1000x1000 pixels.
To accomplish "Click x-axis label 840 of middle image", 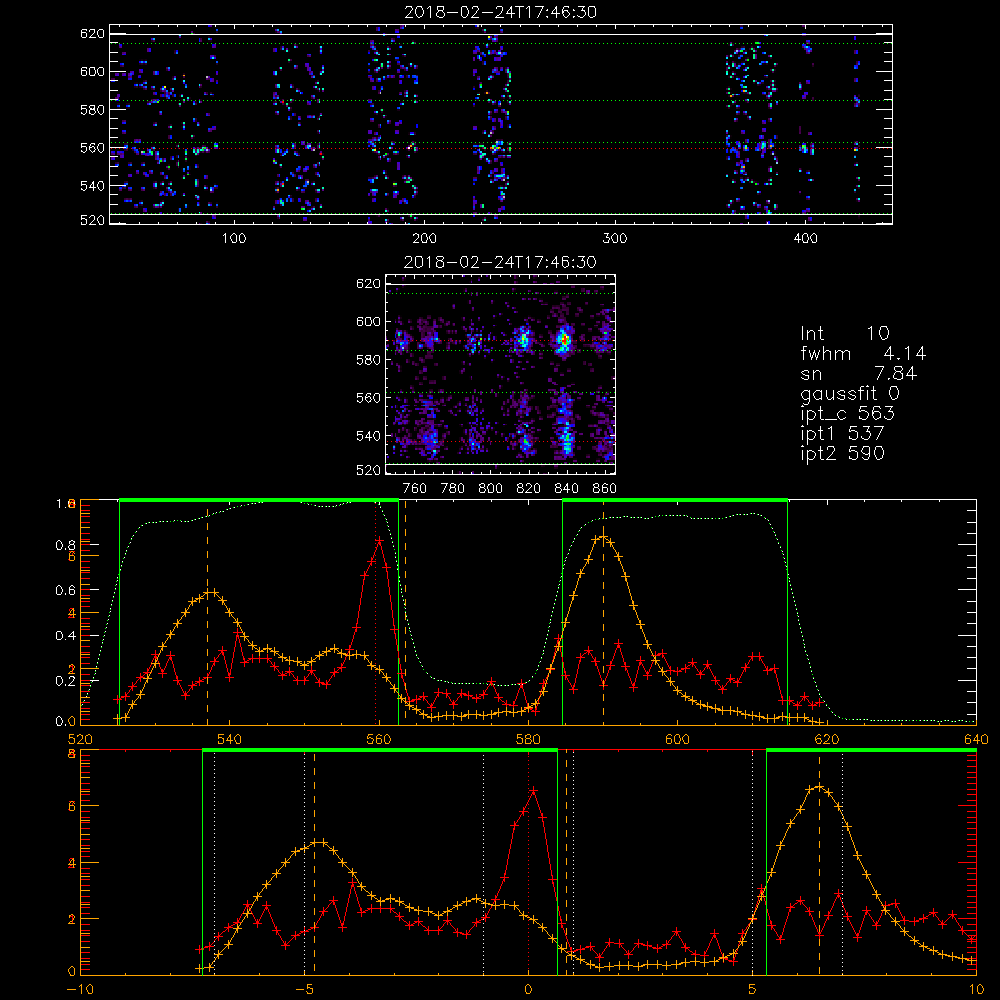I will (x=566, y=489).
